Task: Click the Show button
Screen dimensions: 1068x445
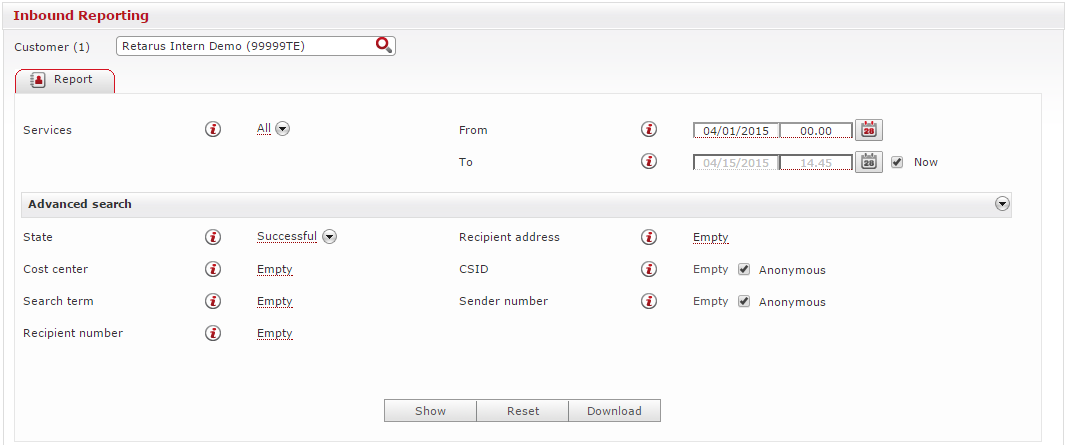Action: click(x=430, y=411)
